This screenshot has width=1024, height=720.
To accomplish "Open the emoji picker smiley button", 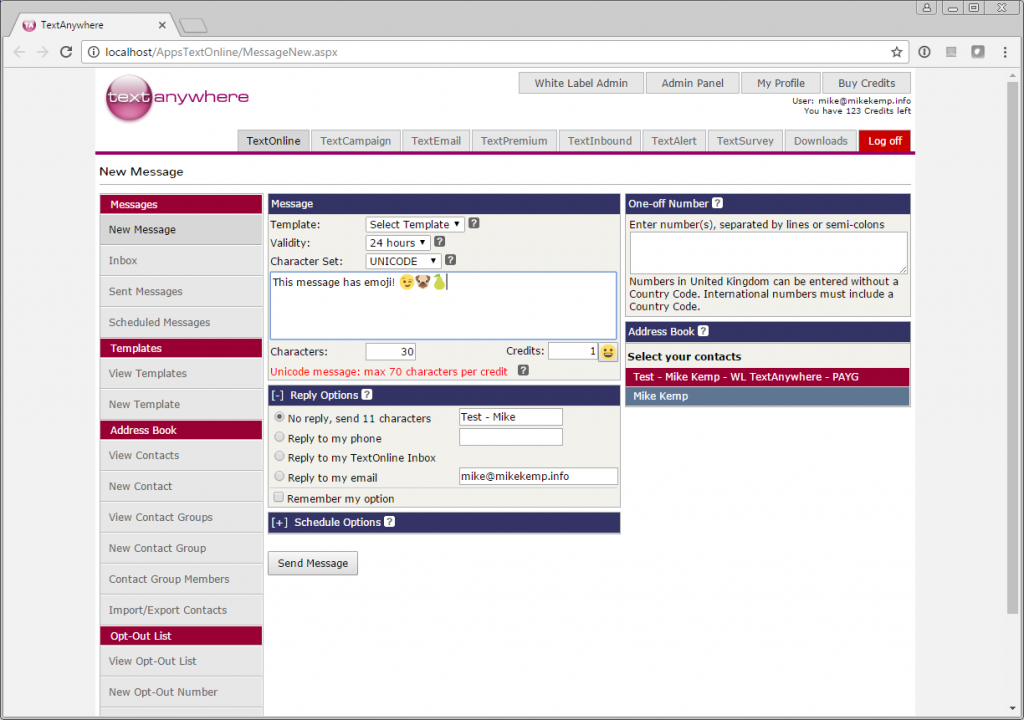I will [607, 352].
